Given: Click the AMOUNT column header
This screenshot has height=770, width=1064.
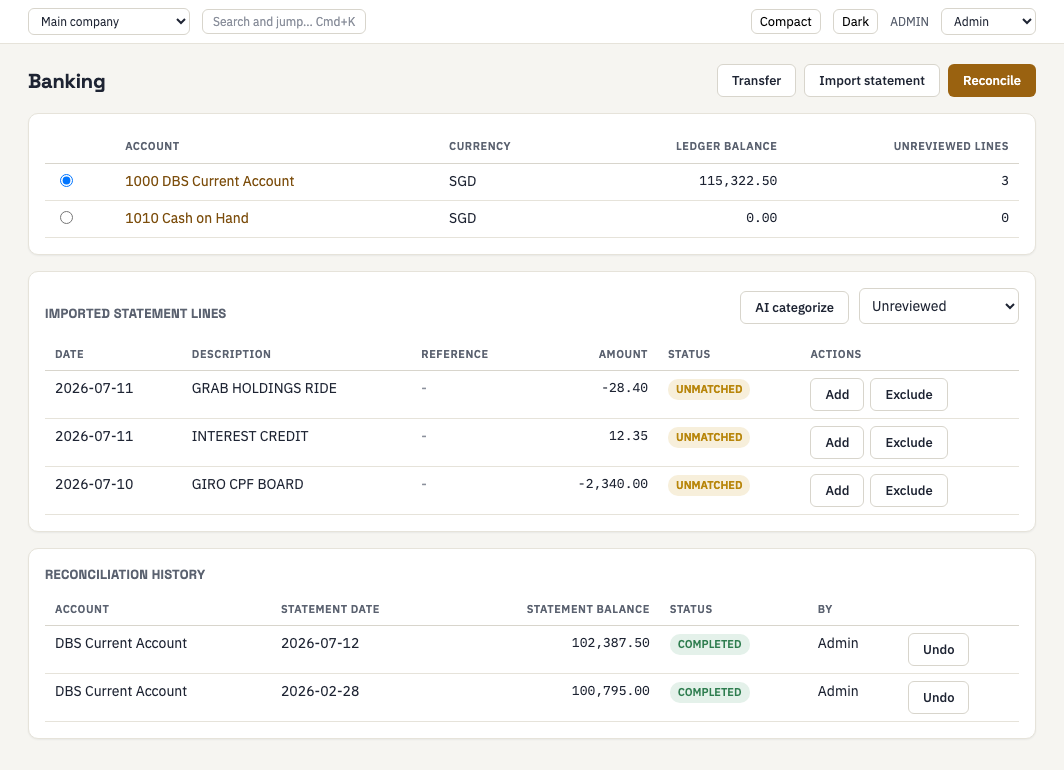Looking at the screenshot, I should tap(622, 354).
